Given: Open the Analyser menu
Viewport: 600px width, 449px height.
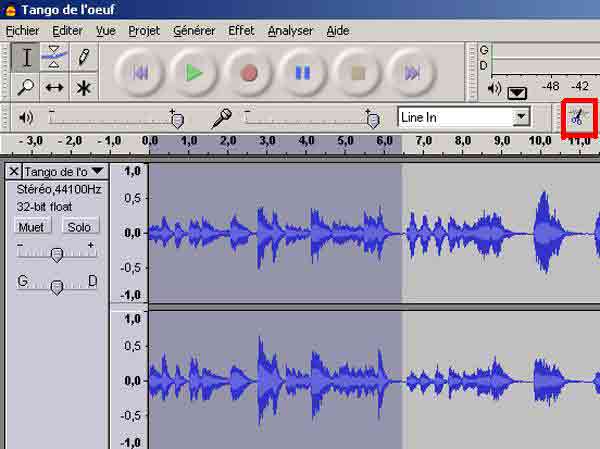Looking at the screenshot, I should pyautogui.click(x=290, y=31).
